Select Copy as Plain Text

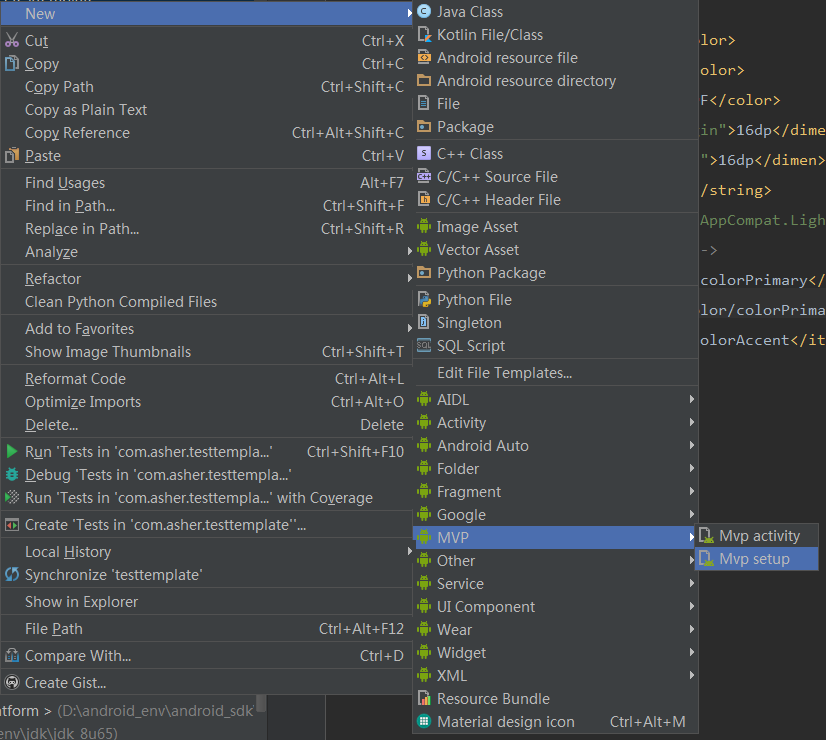pos(206,110)
